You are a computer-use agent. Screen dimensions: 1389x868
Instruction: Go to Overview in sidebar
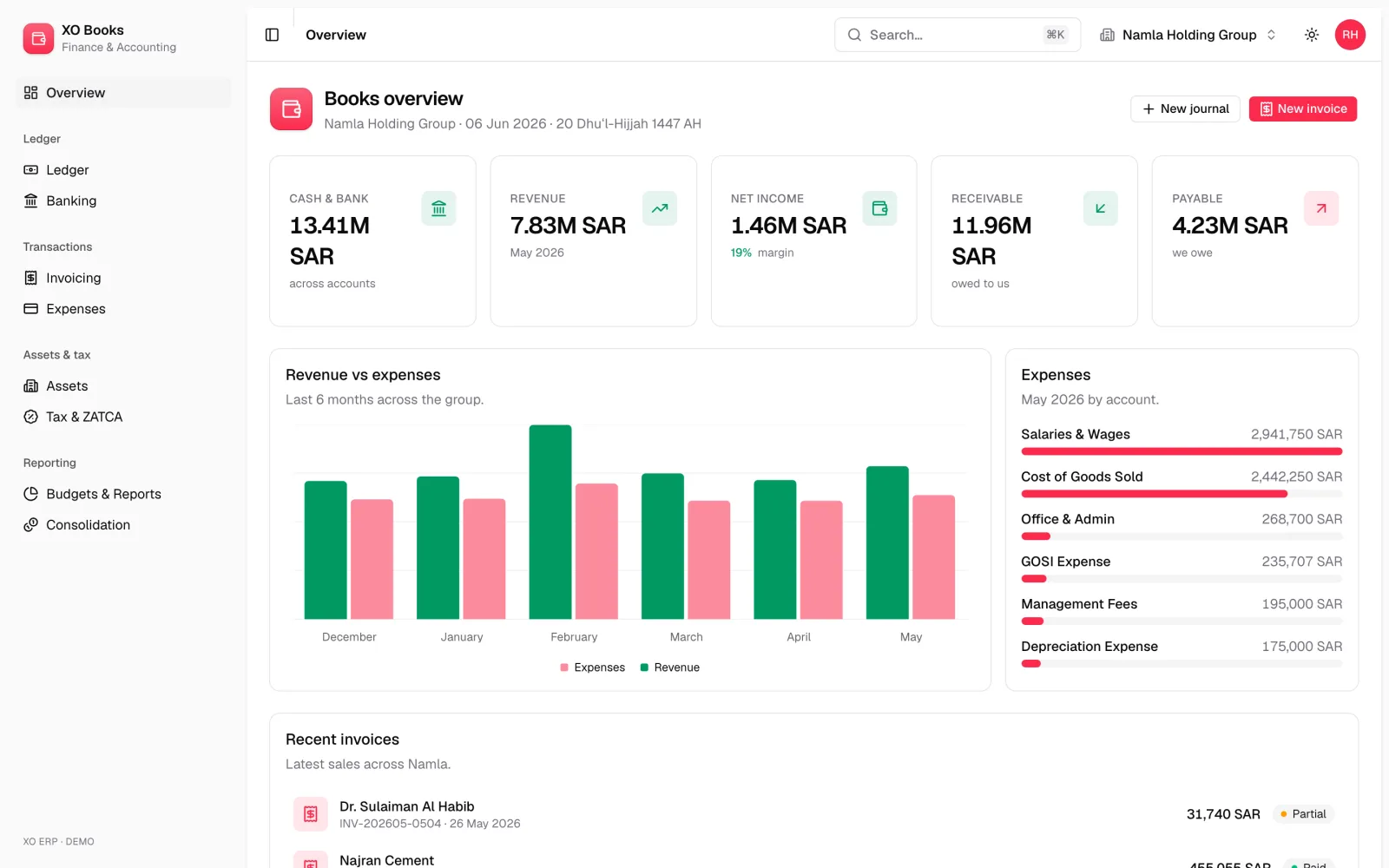tap(123, 93)
